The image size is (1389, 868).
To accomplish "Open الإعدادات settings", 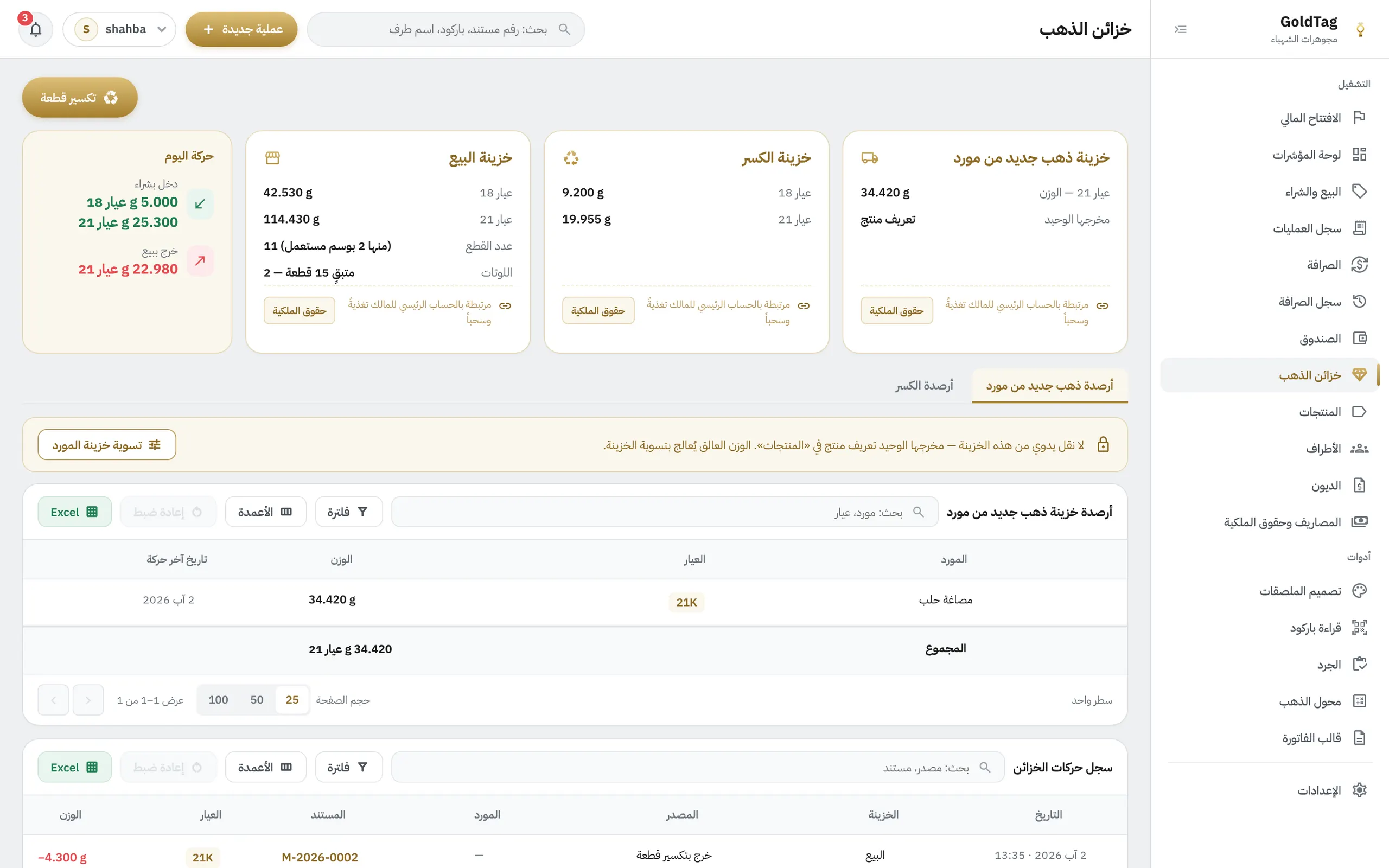I will 1269,790.
